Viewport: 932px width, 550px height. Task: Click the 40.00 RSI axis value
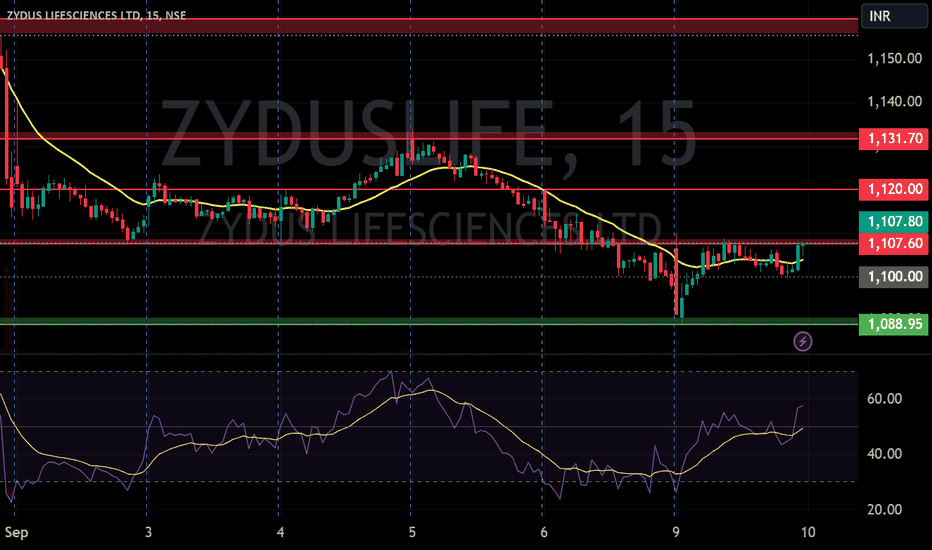pos(884,454)
